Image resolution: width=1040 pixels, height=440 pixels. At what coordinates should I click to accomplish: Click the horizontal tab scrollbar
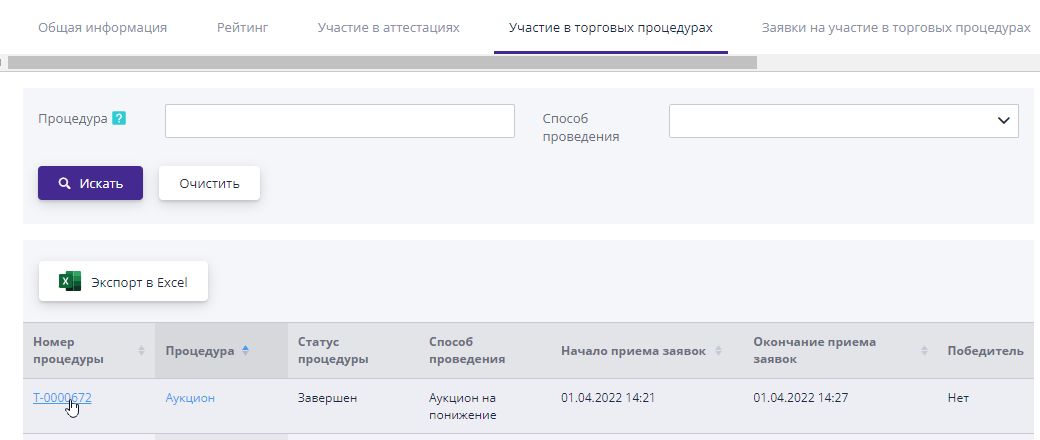pyautogui.click(x=380, y=62)
